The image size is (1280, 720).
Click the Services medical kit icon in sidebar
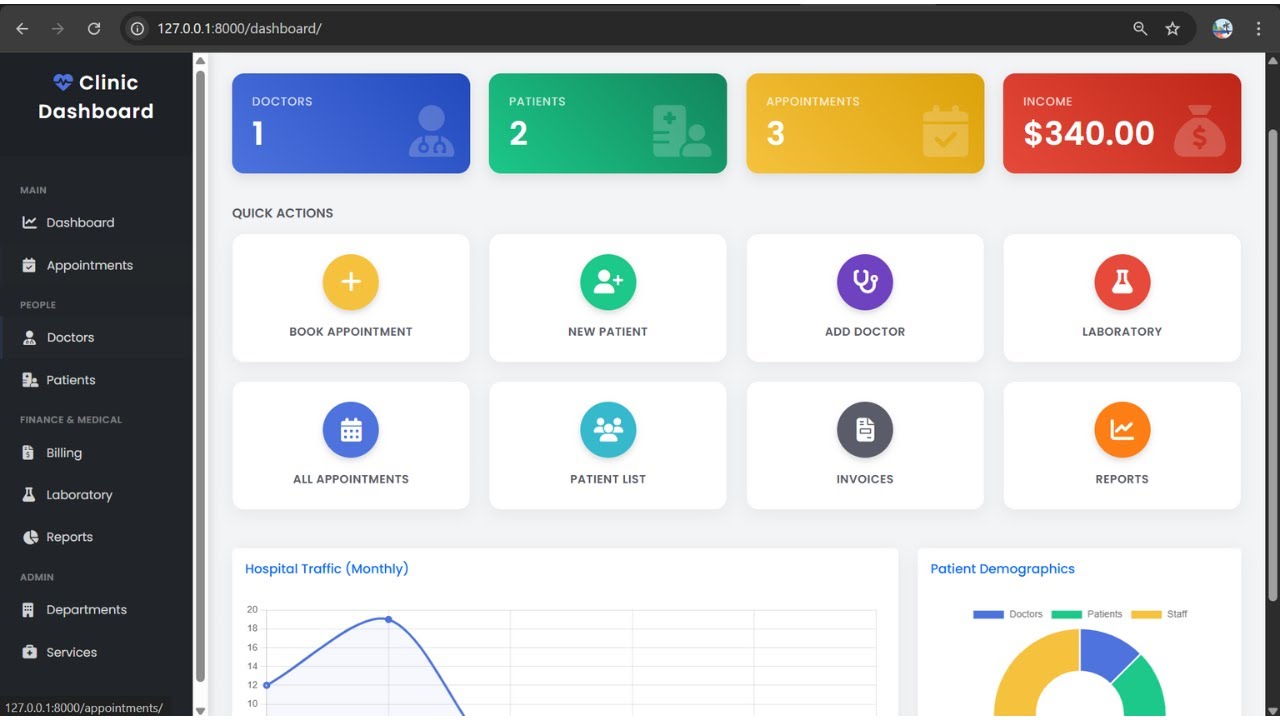pos(29,652)
